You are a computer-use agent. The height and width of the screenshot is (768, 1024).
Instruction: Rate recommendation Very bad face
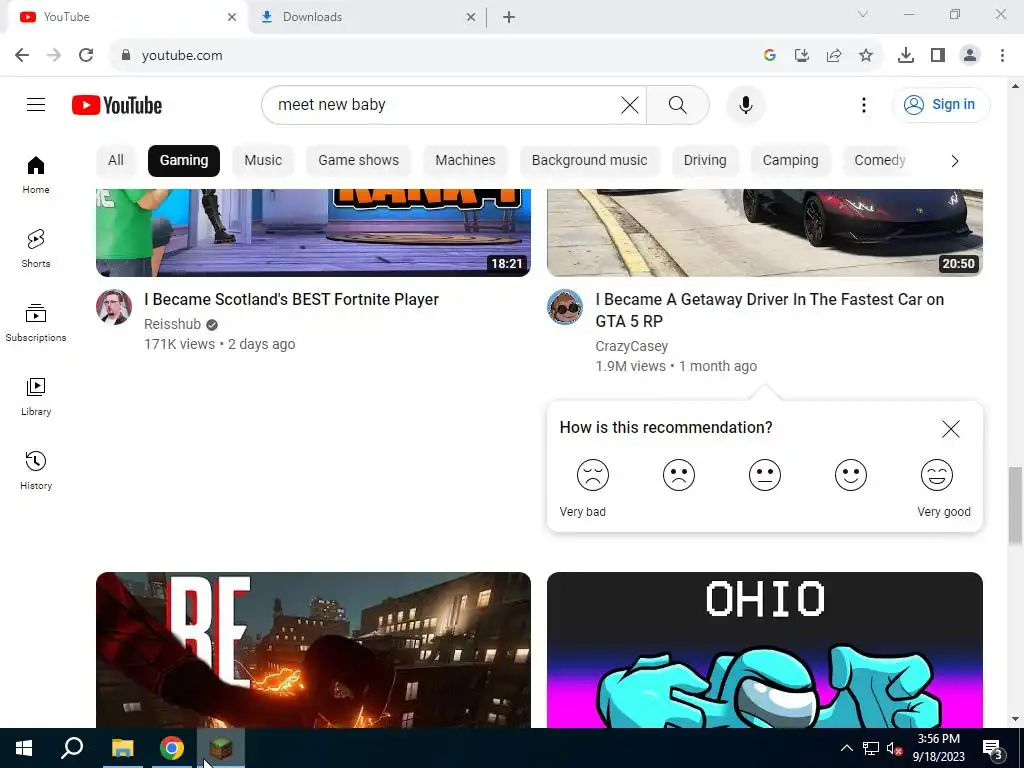pos(593,475)
